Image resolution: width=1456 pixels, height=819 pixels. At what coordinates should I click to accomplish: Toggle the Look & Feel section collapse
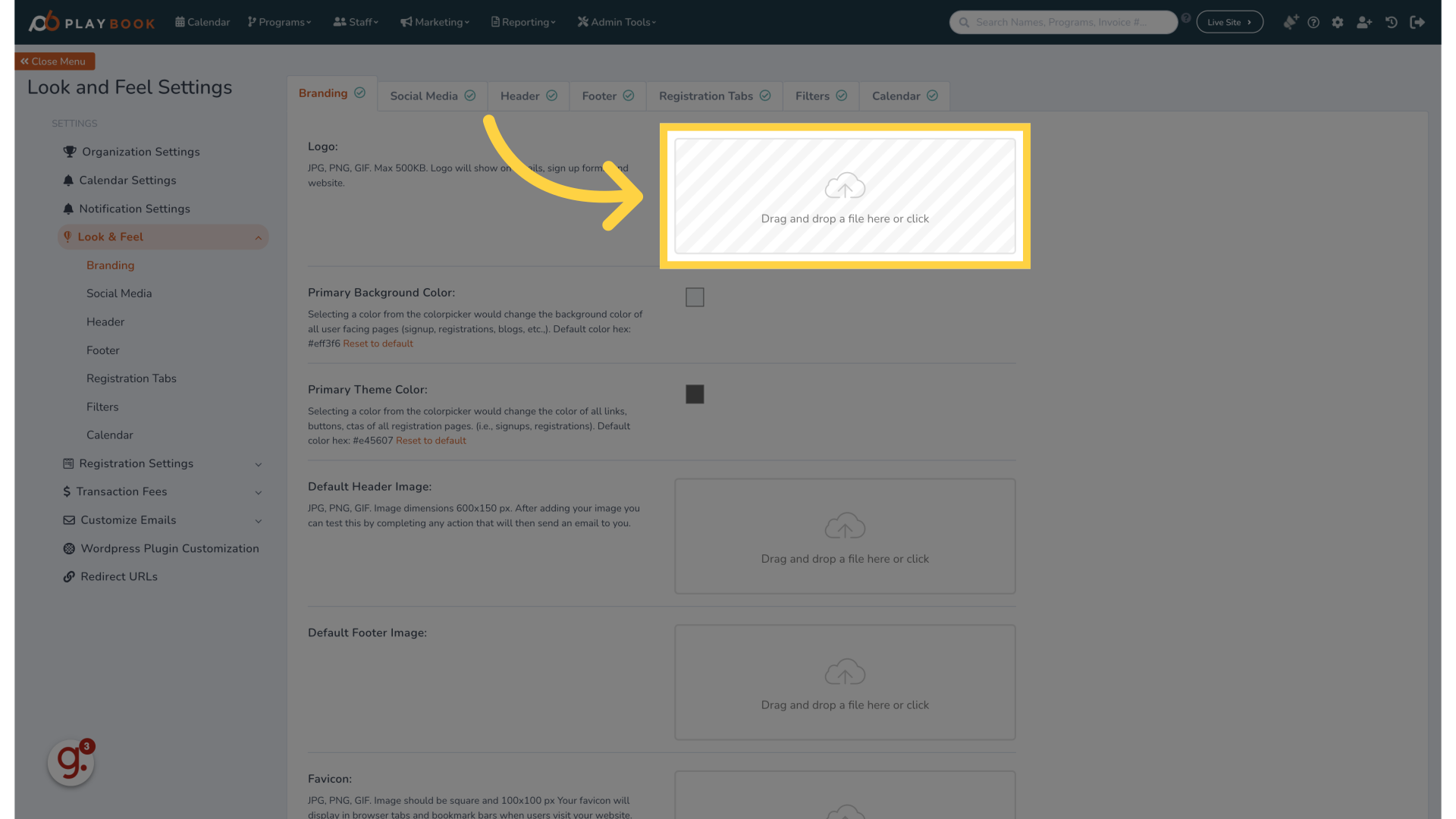pos(258,237)
